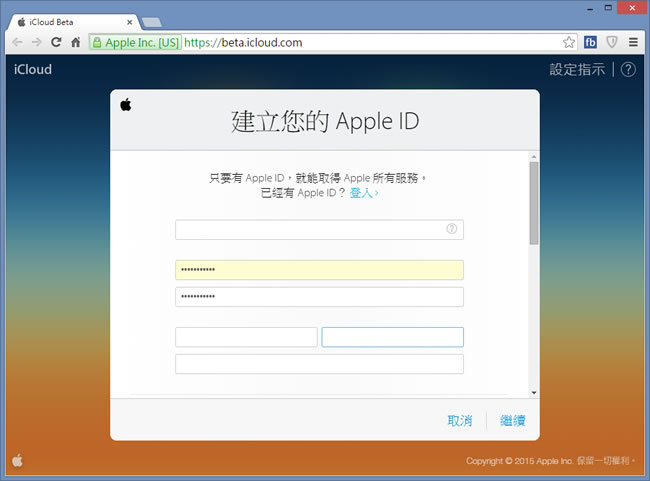Image resolution: width=650 pixels, height=481 pixels.
Task: Click the dialog scrollbar up arrow
Action: click(x=534, y=157)
